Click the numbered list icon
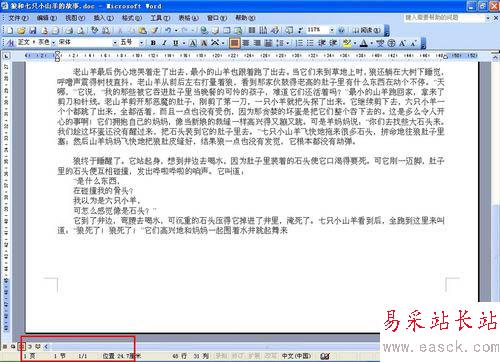 click(299, 43)
